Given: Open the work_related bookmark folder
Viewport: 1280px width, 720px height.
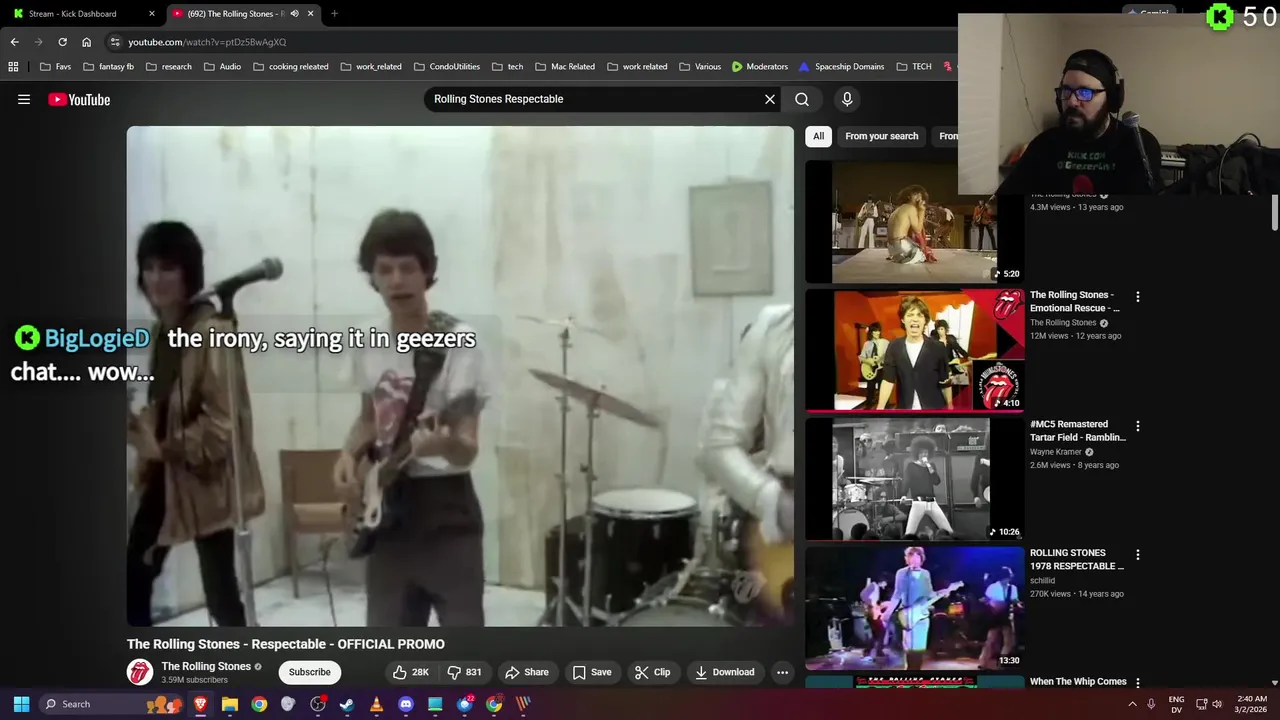Looking at the screenshot, I should (x=371, y=67).
